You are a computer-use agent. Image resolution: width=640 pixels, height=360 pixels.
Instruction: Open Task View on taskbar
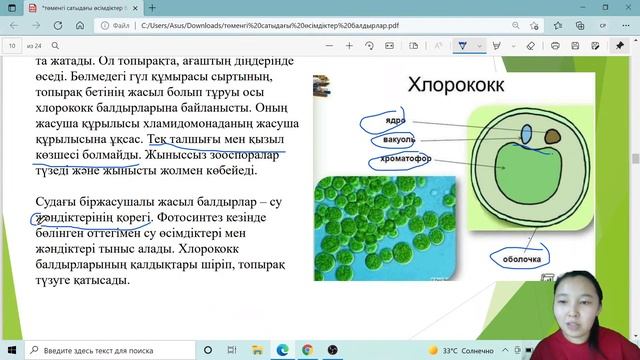point(232,350)
